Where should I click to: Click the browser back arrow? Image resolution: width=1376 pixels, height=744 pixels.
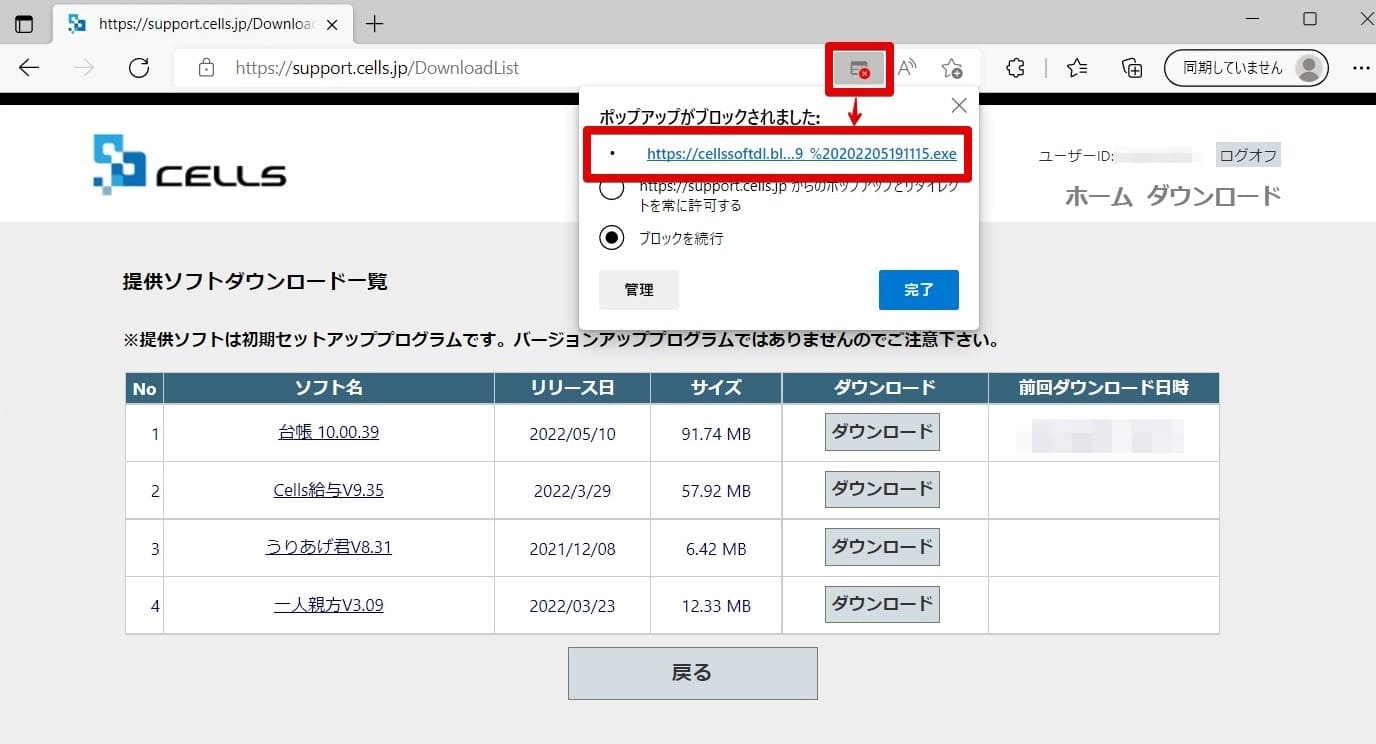[29, 68]
